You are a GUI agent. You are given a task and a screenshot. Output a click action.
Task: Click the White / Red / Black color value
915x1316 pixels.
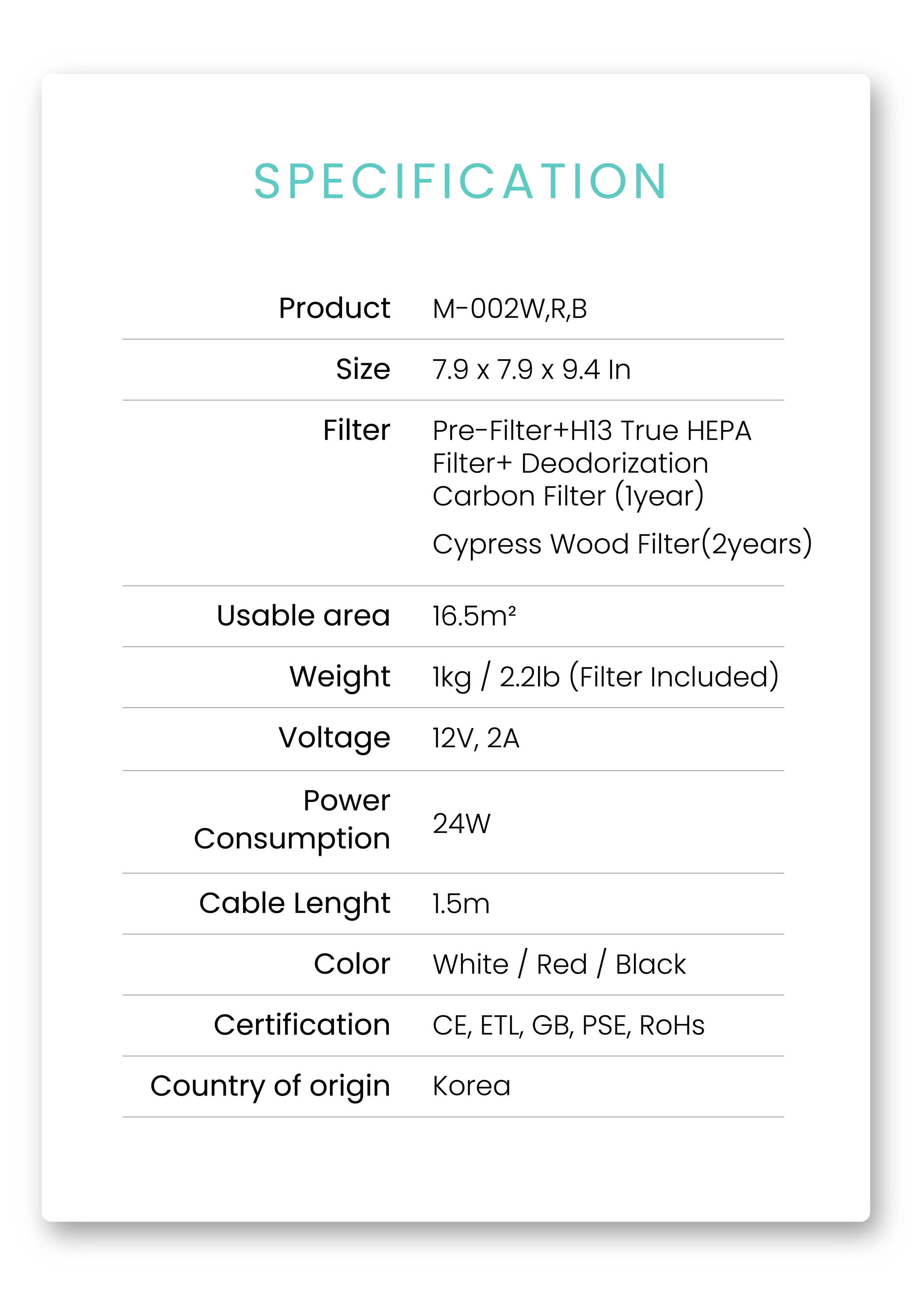pyautogui.click(x=559, y=964)
